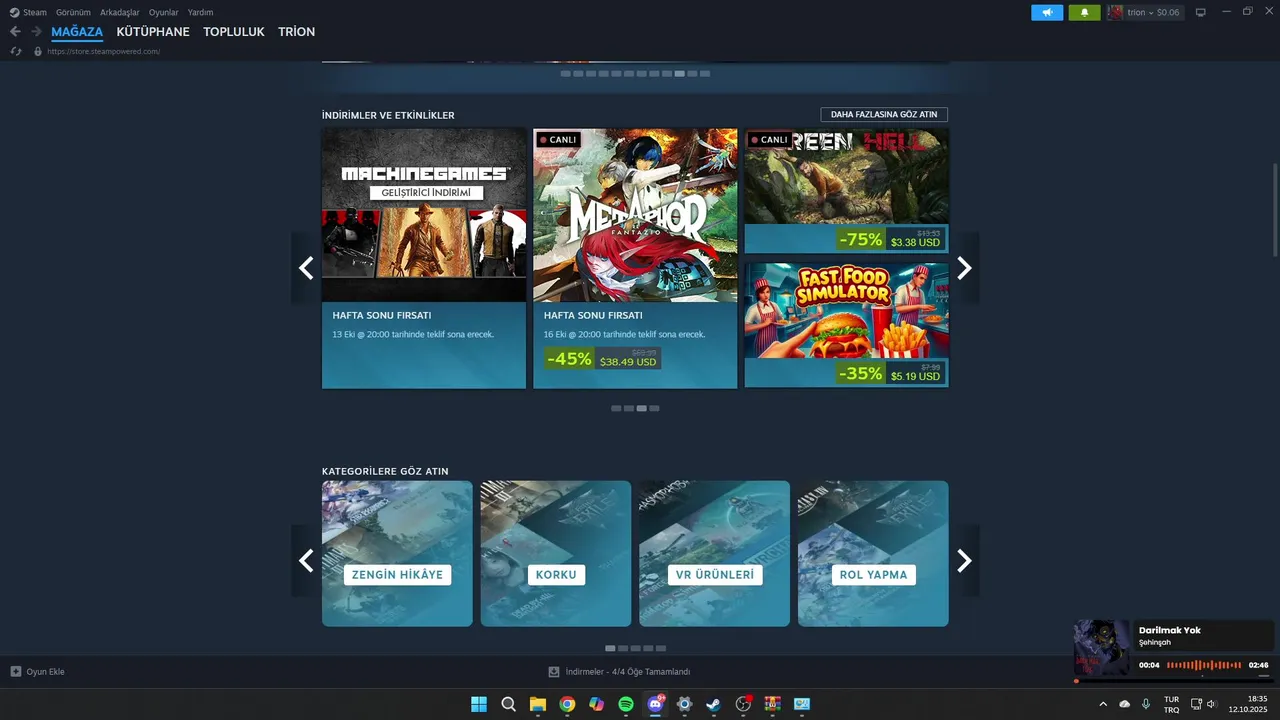This screenshot has width=1280, height=720.
Task: Click the Darılmak Yok album art
Action: pyautogui.click(x=1102, y=648)
